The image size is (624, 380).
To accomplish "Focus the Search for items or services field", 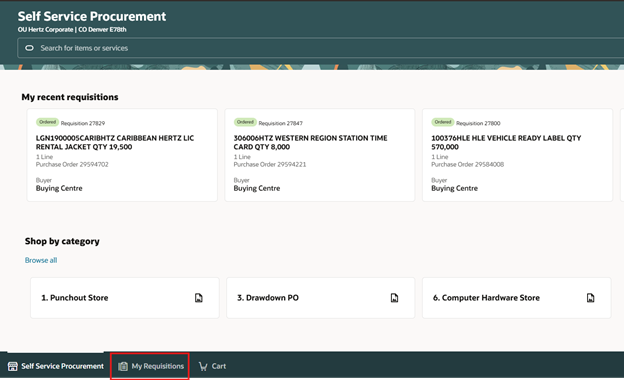I will pyautogui.click(x=320, y=48).
